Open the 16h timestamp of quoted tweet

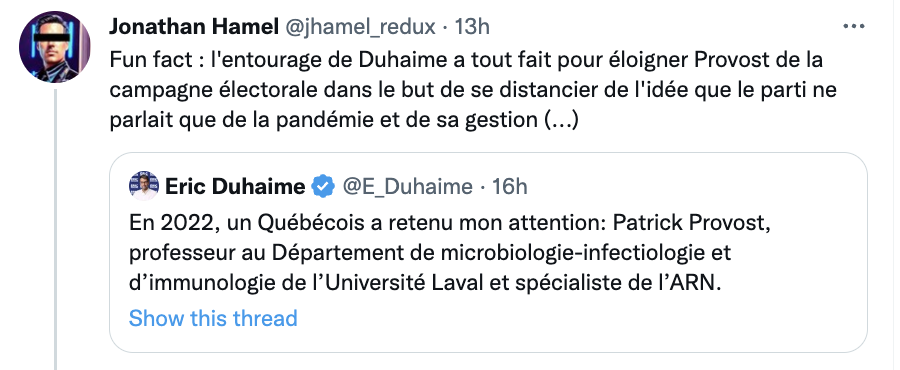point(510,187)
